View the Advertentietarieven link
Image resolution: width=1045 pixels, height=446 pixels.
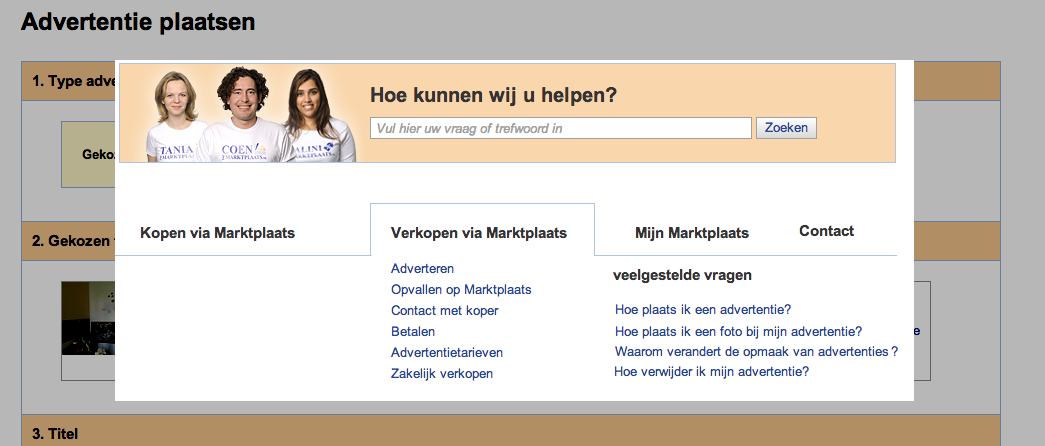click(x=446, y=353)
